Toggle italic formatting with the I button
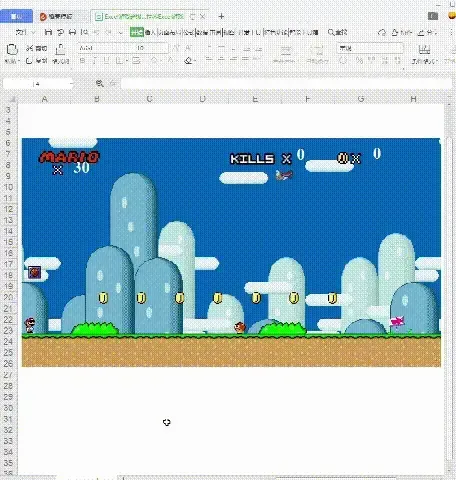 pyautogui.click(x=94, y=61)
